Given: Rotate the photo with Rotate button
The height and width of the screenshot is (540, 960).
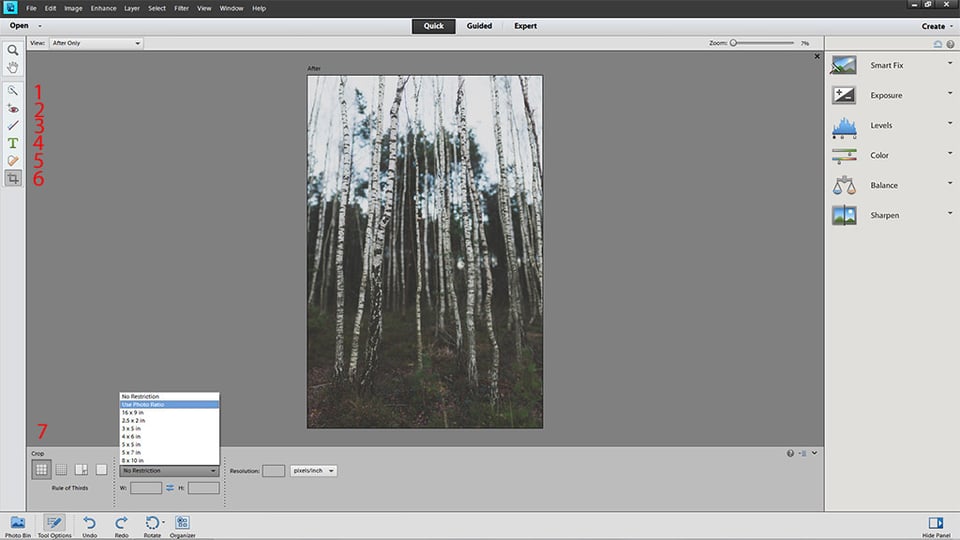Looking at the screenshot, I should 152,526.
